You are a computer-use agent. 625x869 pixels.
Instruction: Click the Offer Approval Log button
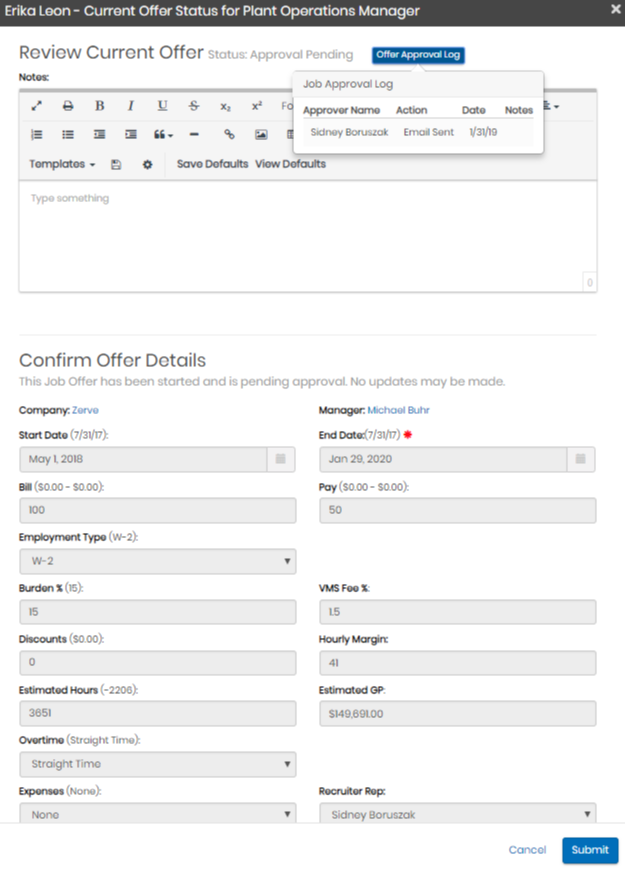[x=418, y=55]
